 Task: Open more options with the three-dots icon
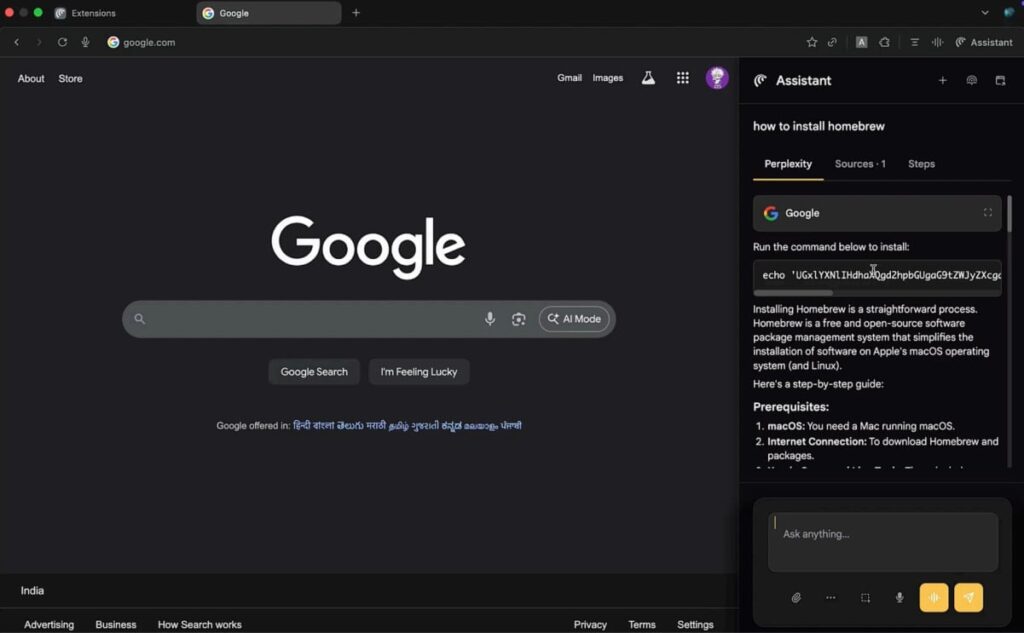(x=830, y=597)
